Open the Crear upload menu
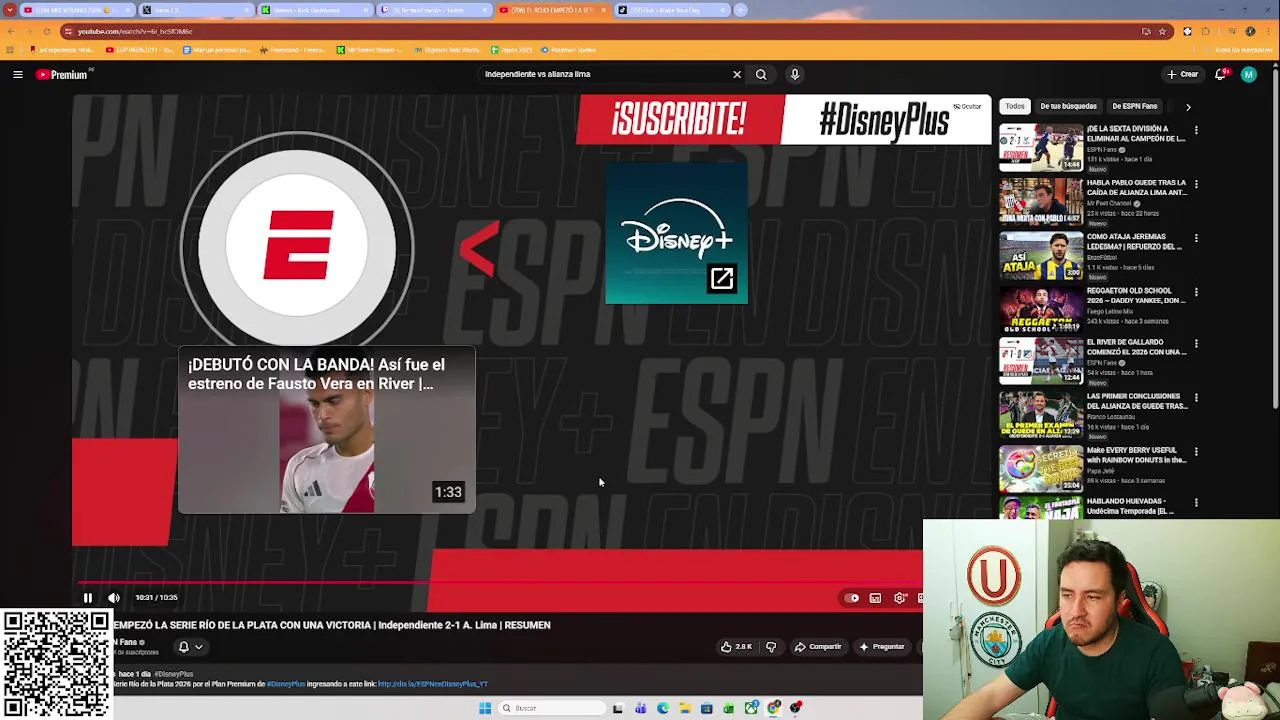The width and height of the screenshot is (1280, 720). pos(1182,74)
